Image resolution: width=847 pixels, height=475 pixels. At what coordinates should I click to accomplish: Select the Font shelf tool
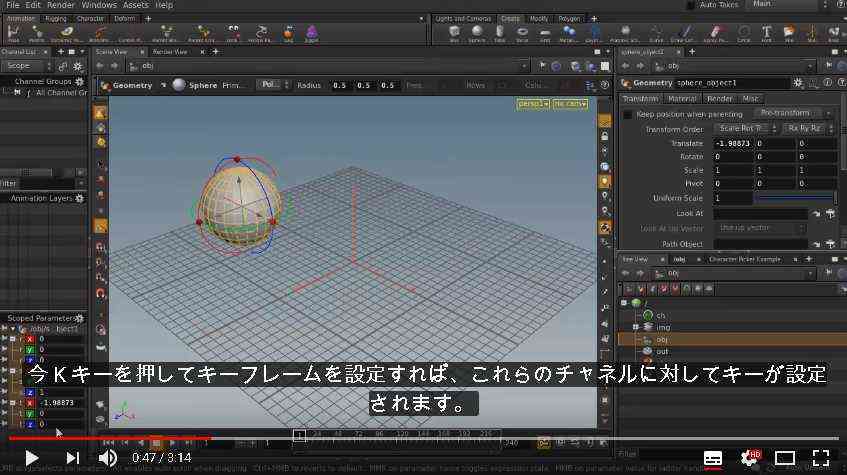[767, 33]
